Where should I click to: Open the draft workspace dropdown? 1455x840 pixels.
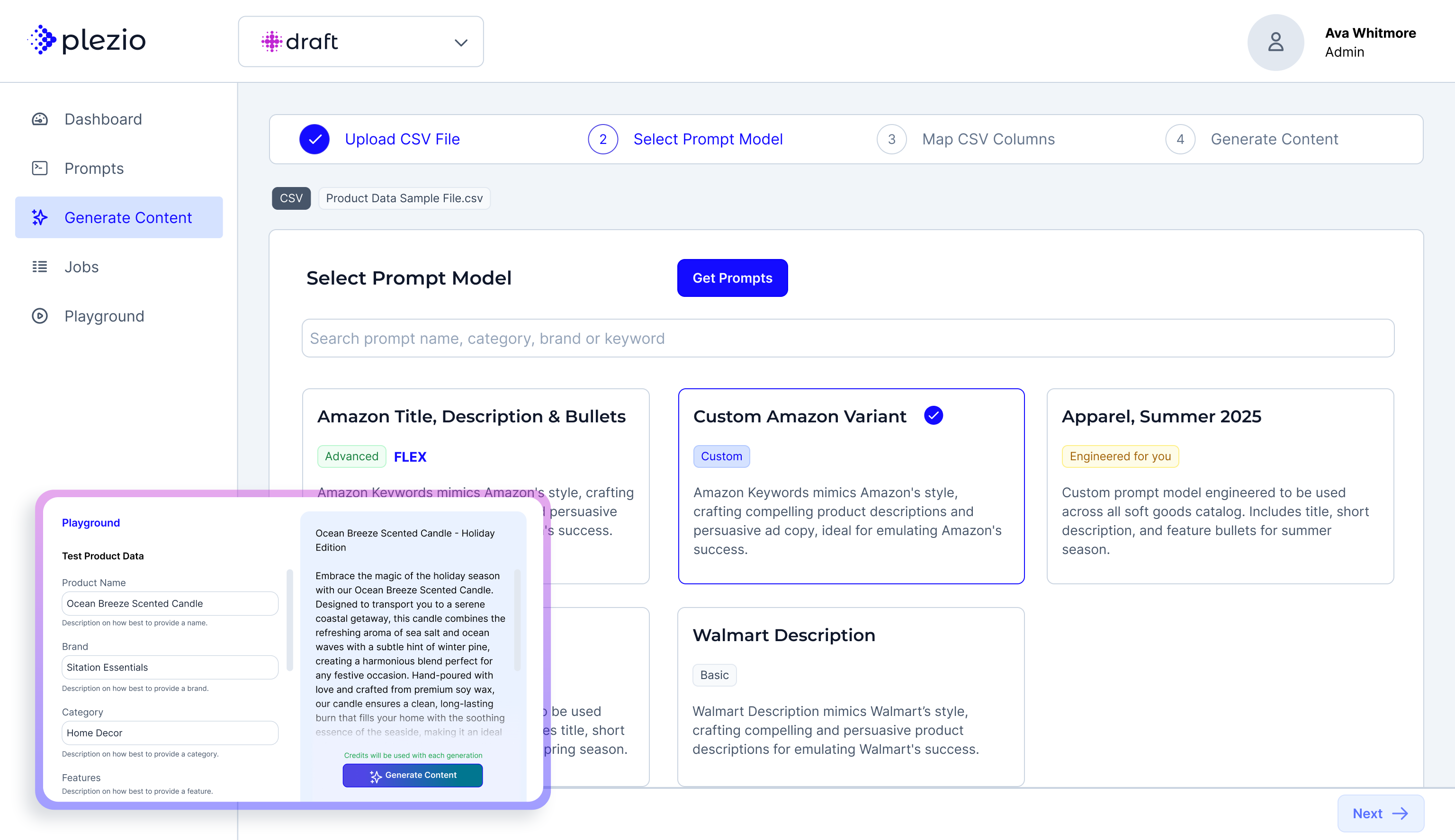360,42
